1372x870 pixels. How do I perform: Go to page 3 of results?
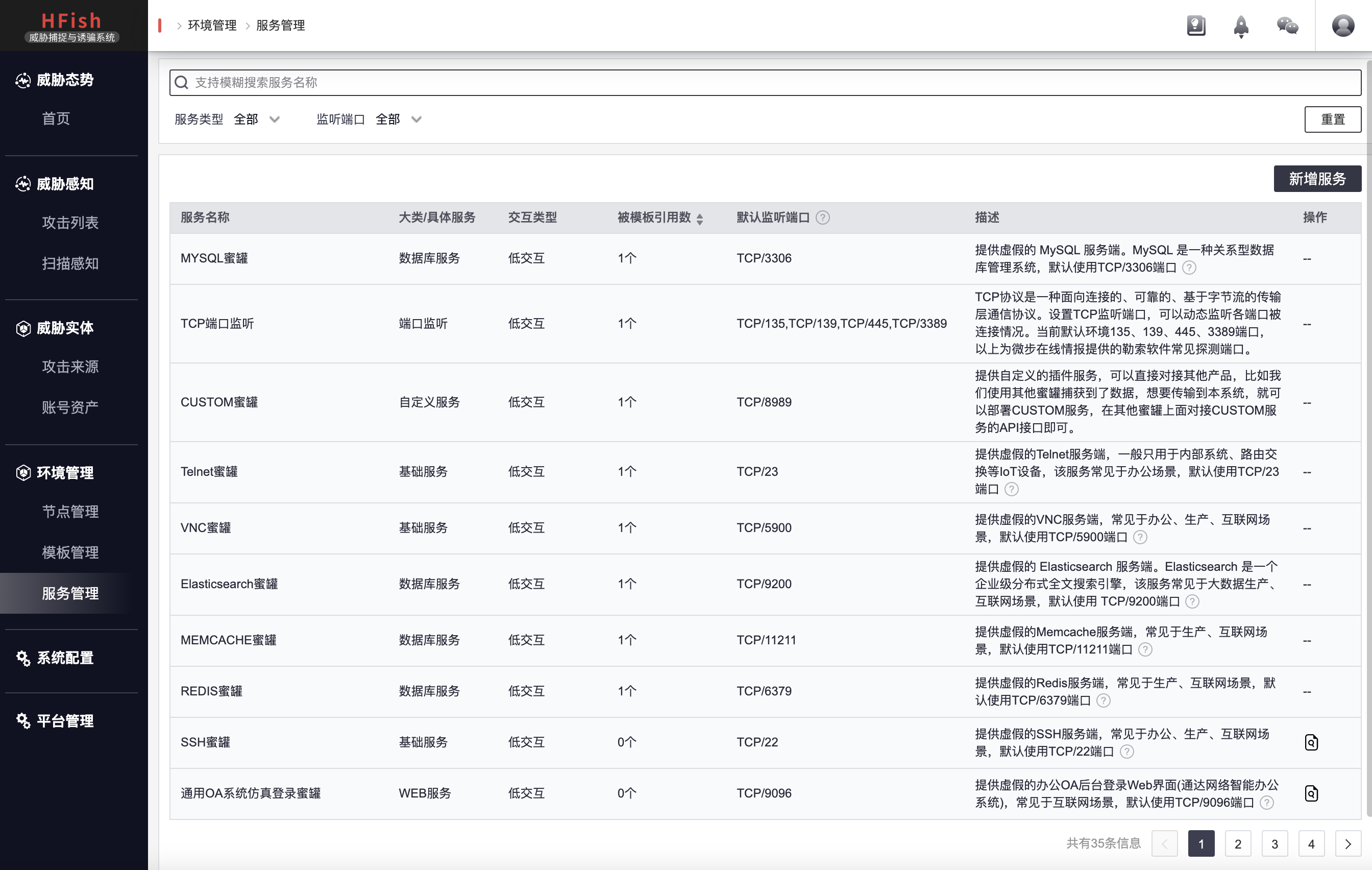pyautogui.click(x=1274, y=844)
